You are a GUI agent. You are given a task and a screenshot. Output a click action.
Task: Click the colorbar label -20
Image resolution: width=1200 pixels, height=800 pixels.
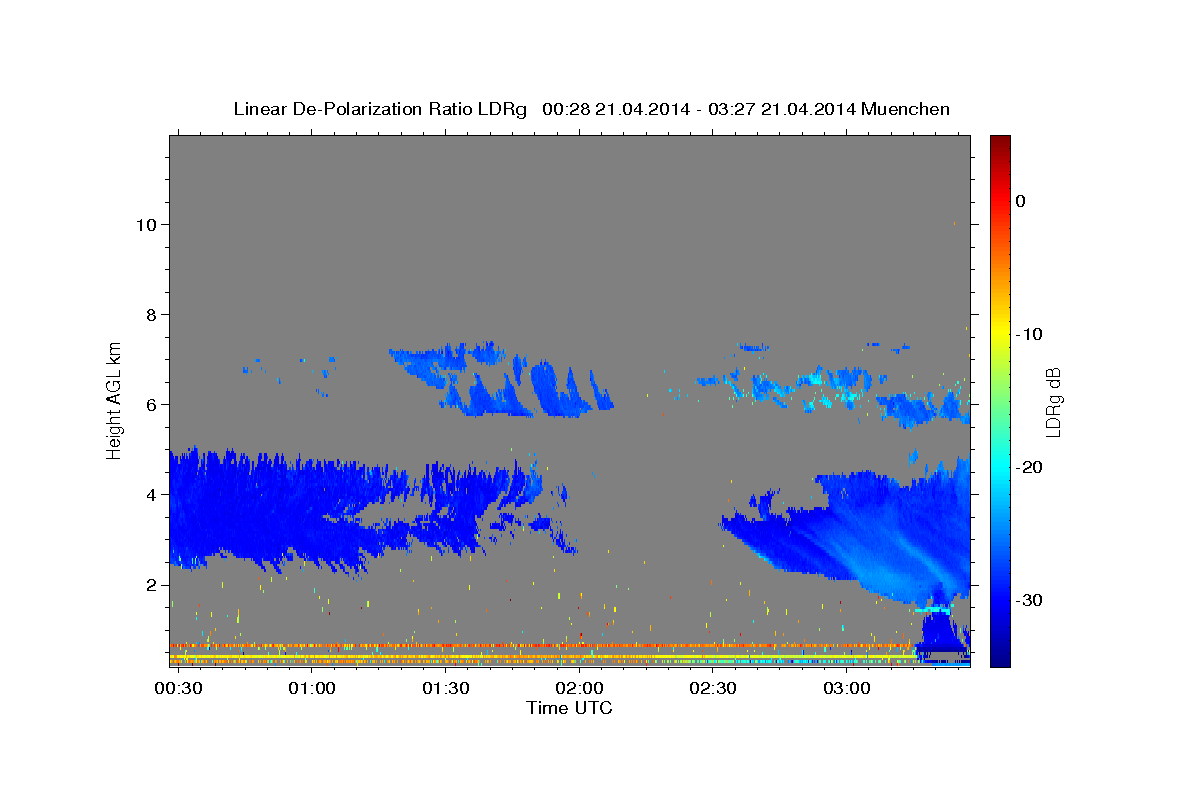tap(1028, 467)
